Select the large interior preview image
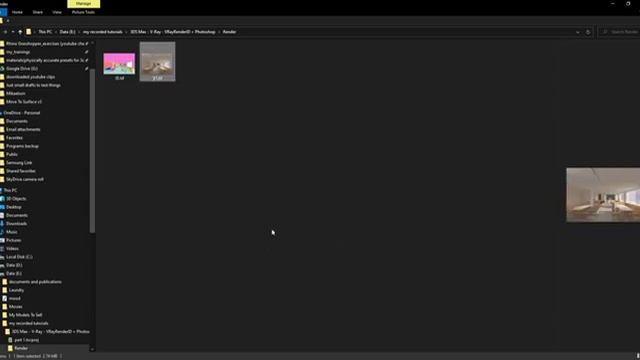The height and width of the screenshot is (360, 640). tap(603, 195)
